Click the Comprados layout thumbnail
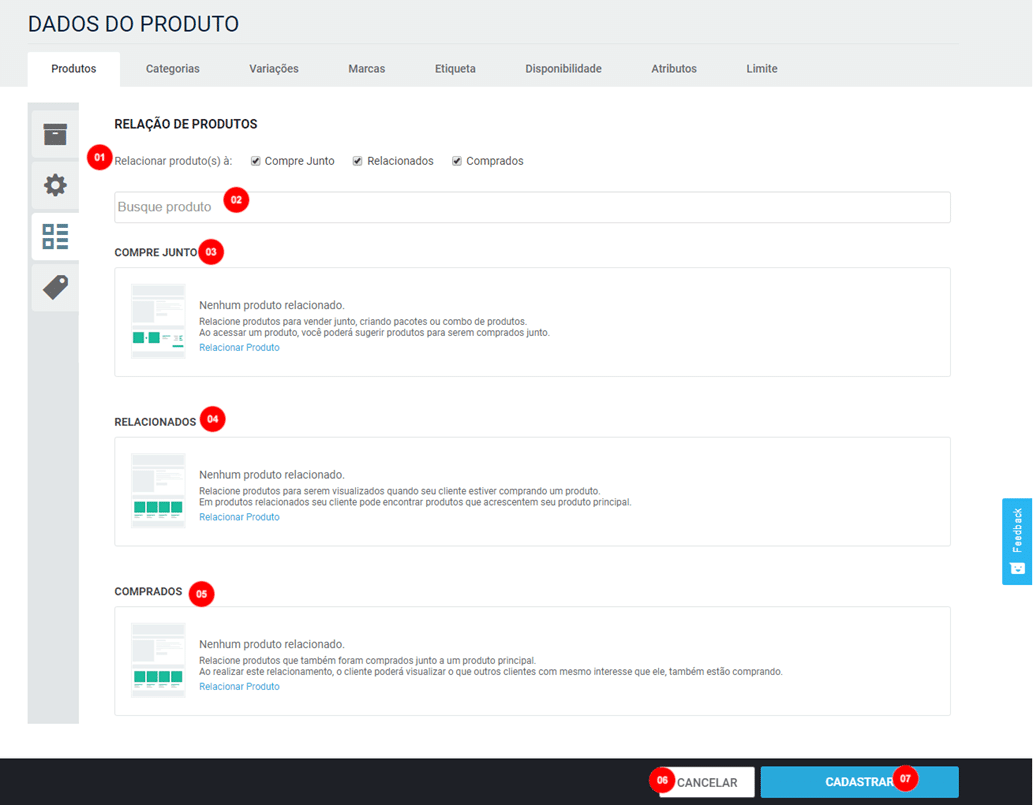The image size is (1033, 805). point(158,660)
